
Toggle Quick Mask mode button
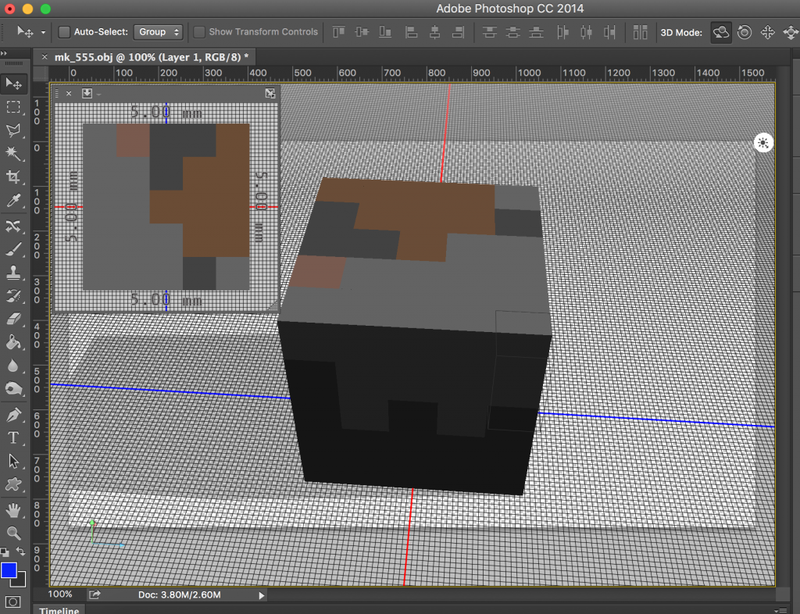click(x=14, y=600)
